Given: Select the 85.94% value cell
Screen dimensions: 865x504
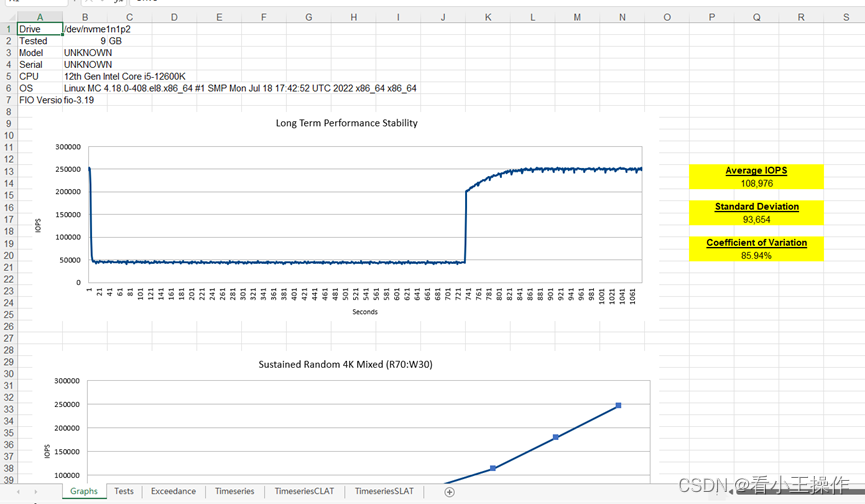Looking at the screenshot, I should [x=756, y=255].
